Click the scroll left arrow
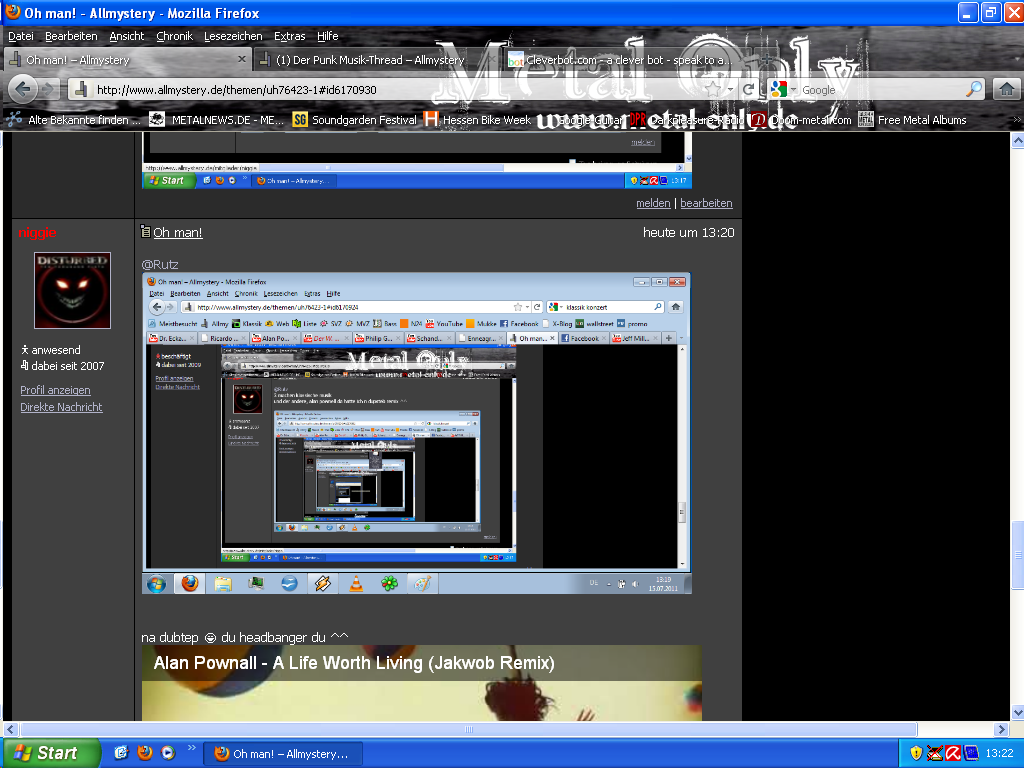 tap(10, 729)
